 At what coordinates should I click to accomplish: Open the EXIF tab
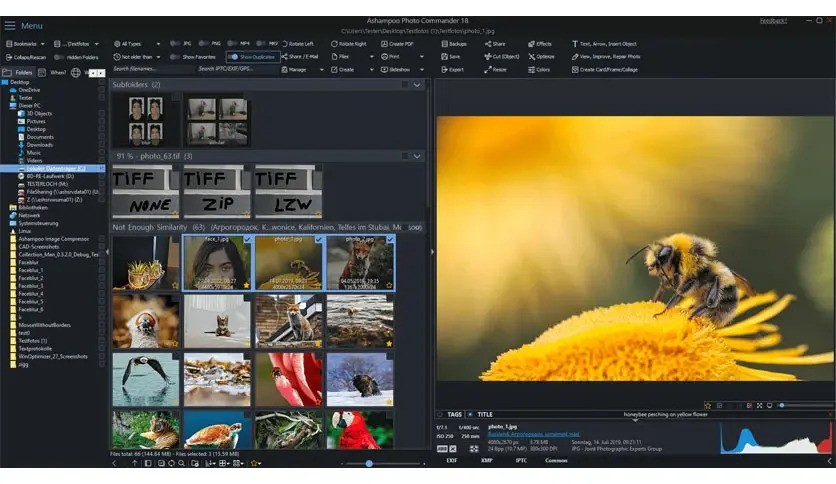point(452,461)
